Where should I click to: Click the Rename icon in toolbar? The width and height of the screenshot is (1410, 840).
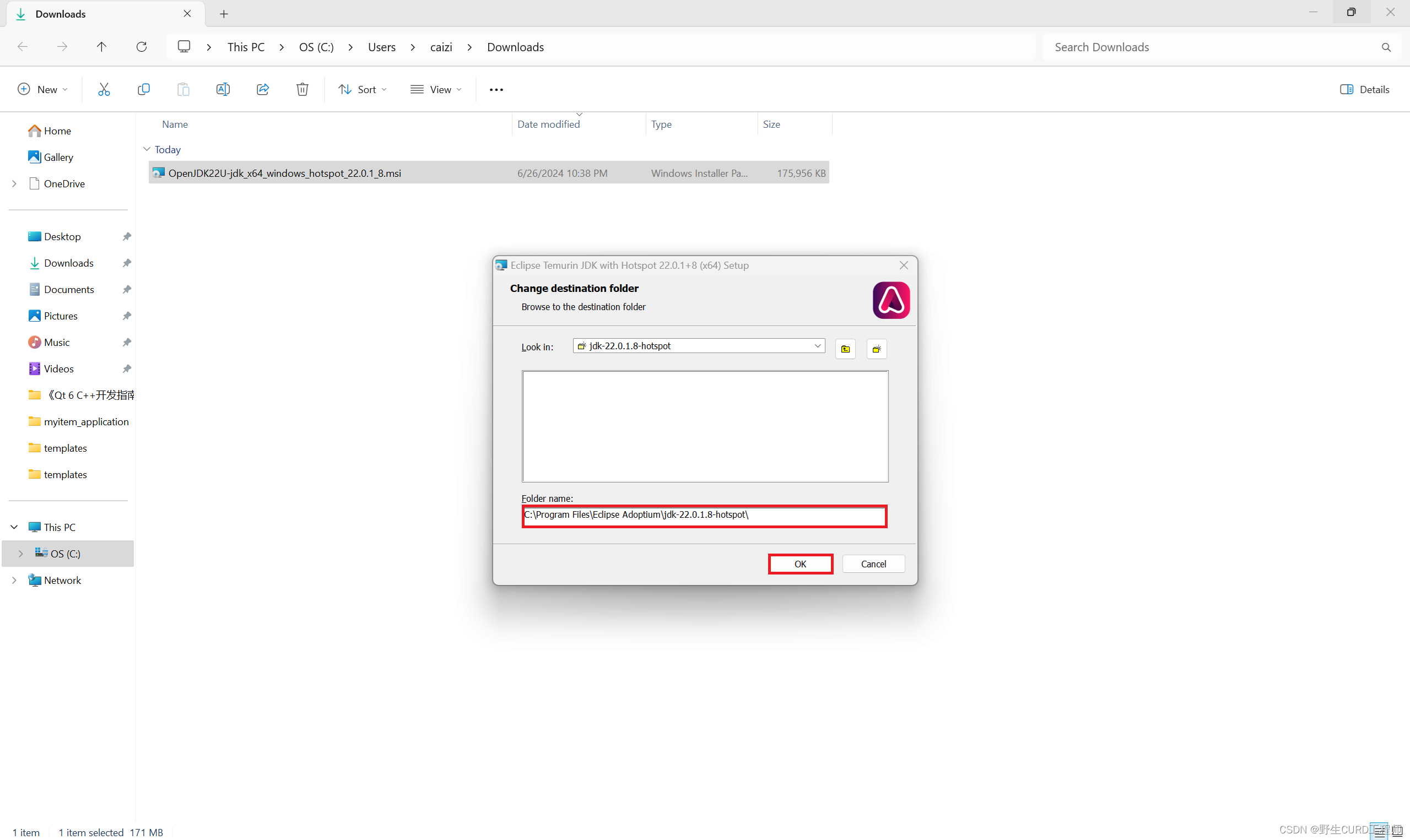click(223, 89)
